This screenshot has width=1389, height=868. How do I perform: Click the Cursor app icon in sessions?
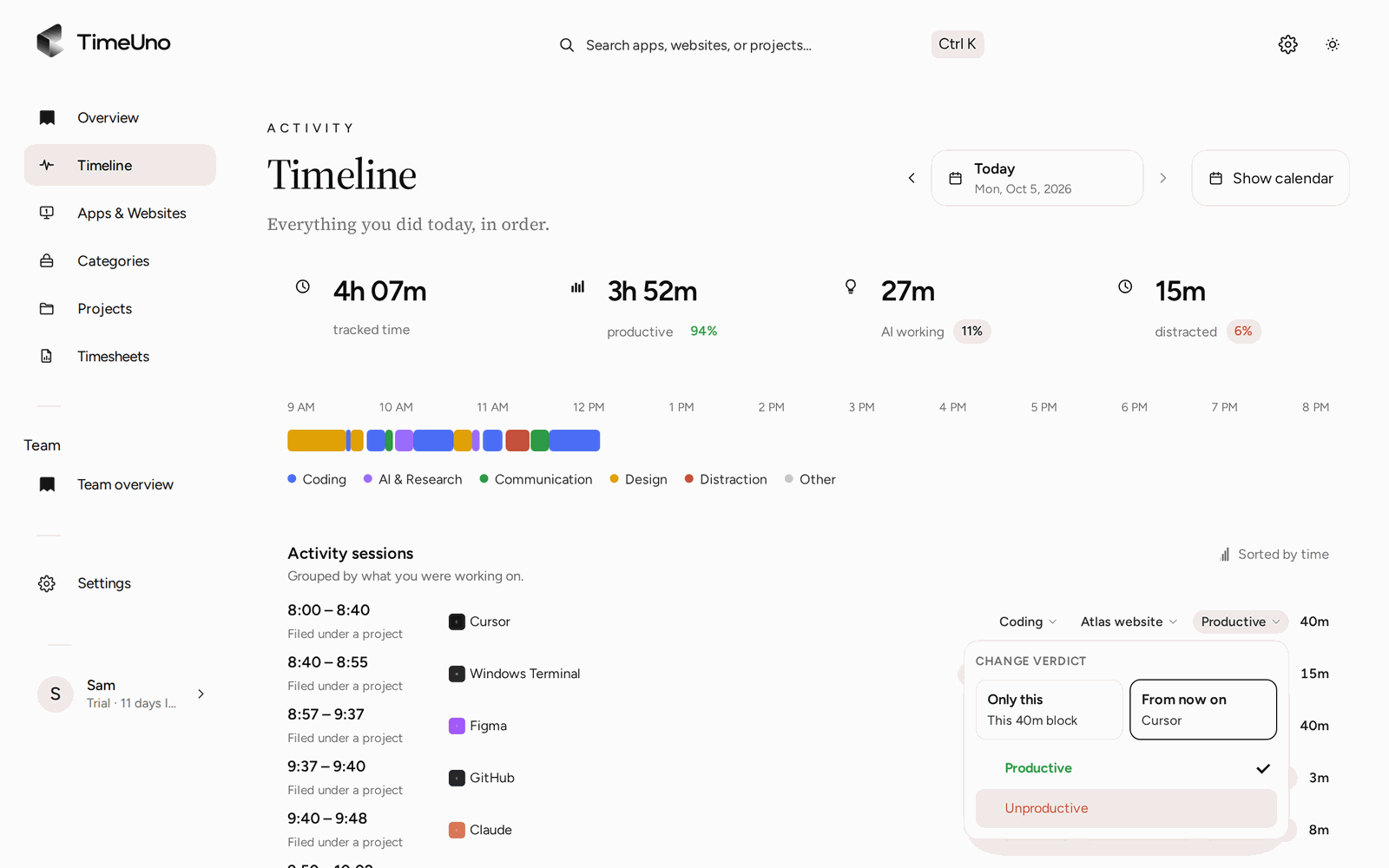point(457,621)
